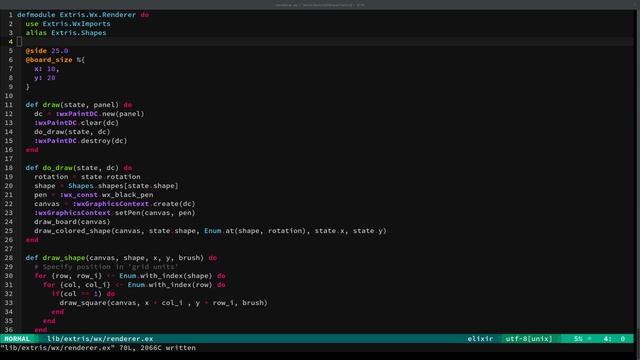The height and width of the screenshot is (360, 640).
Task: Click 'def draw(state, panel) do' line
Action: tap(79, 105)
